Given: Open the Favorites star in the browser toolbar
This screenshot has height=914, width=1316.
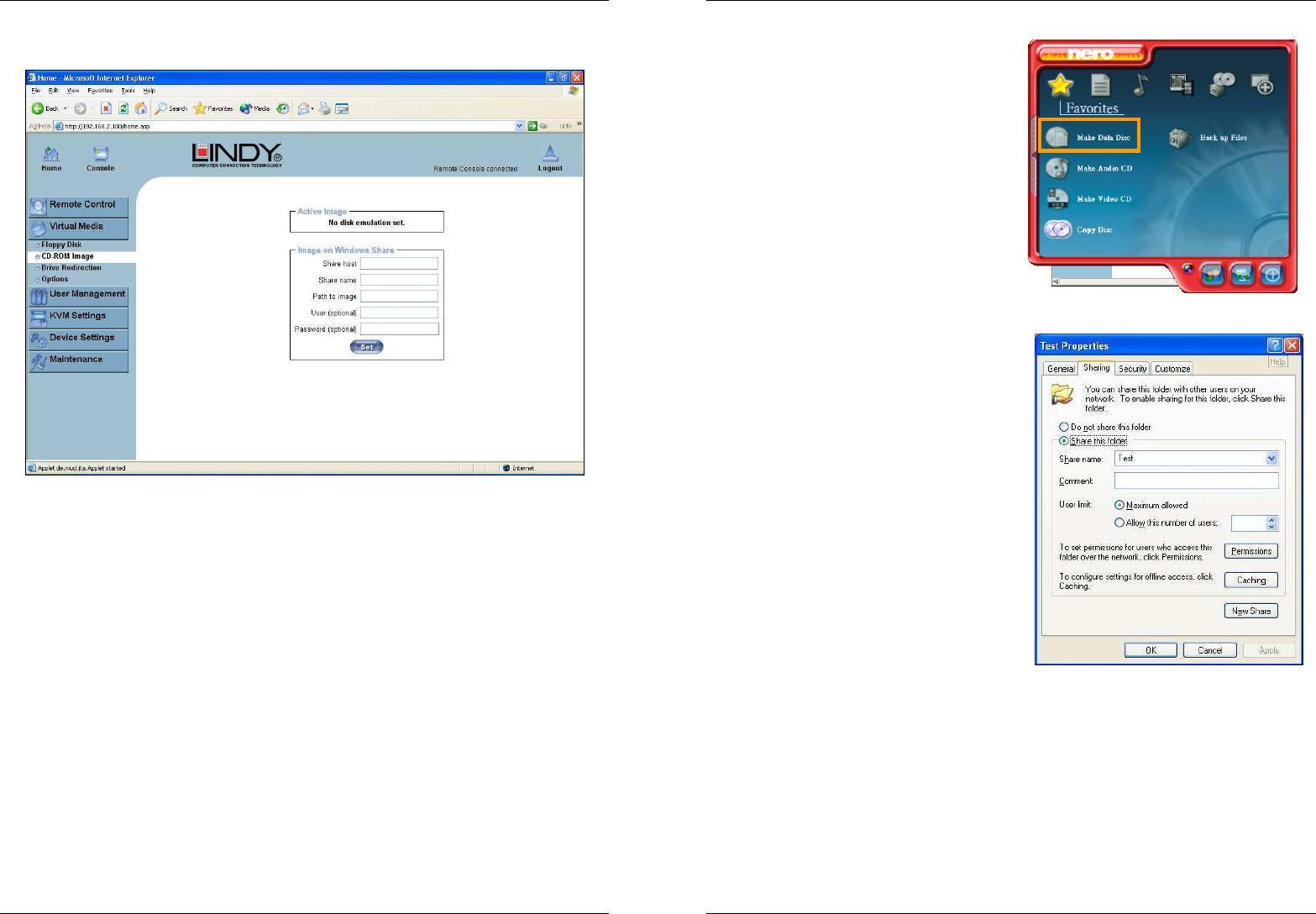Looking at the screenshot, I should pos(213,108).
